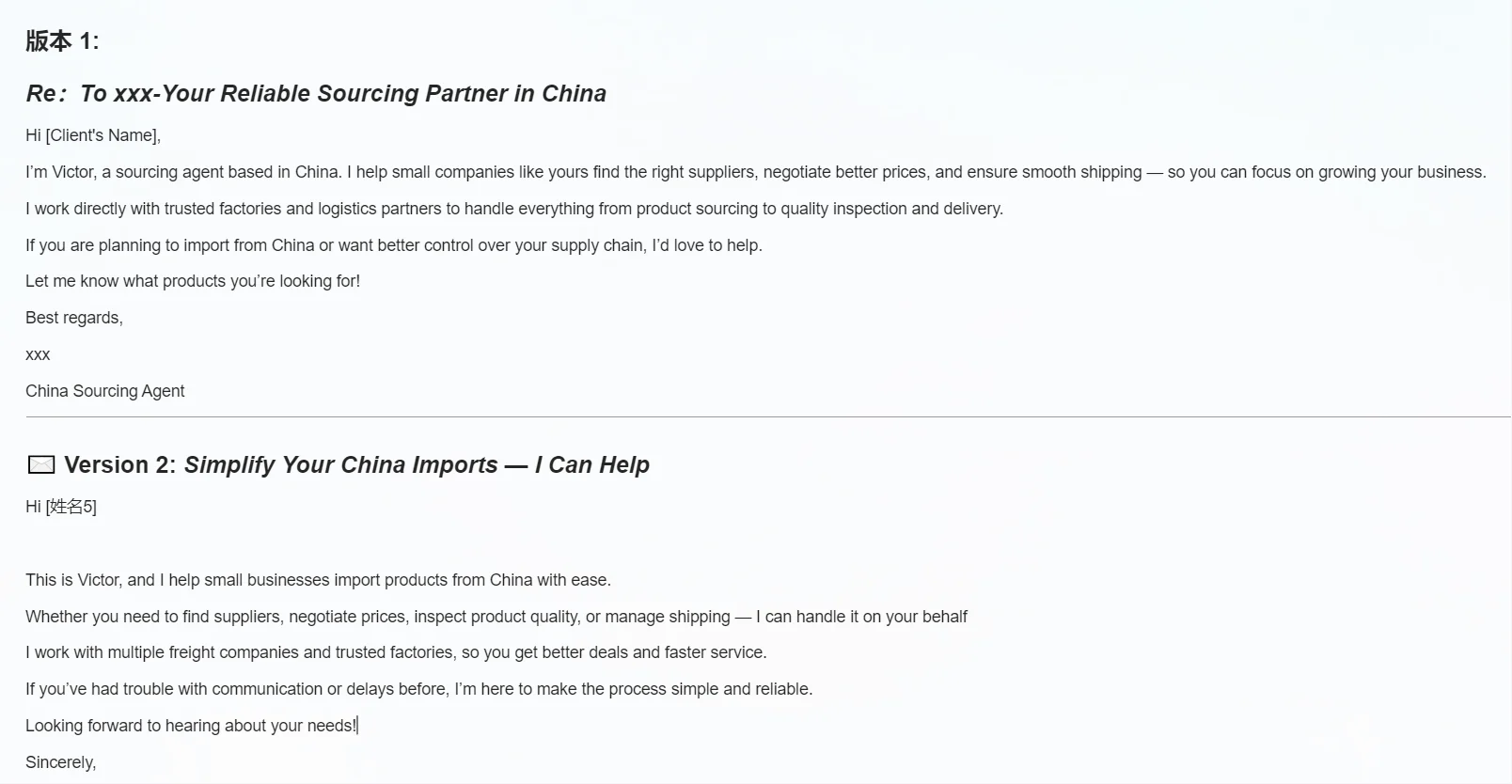
Task: Click the 'Sincerely,' closing line
Action: [x=61, y=762]
